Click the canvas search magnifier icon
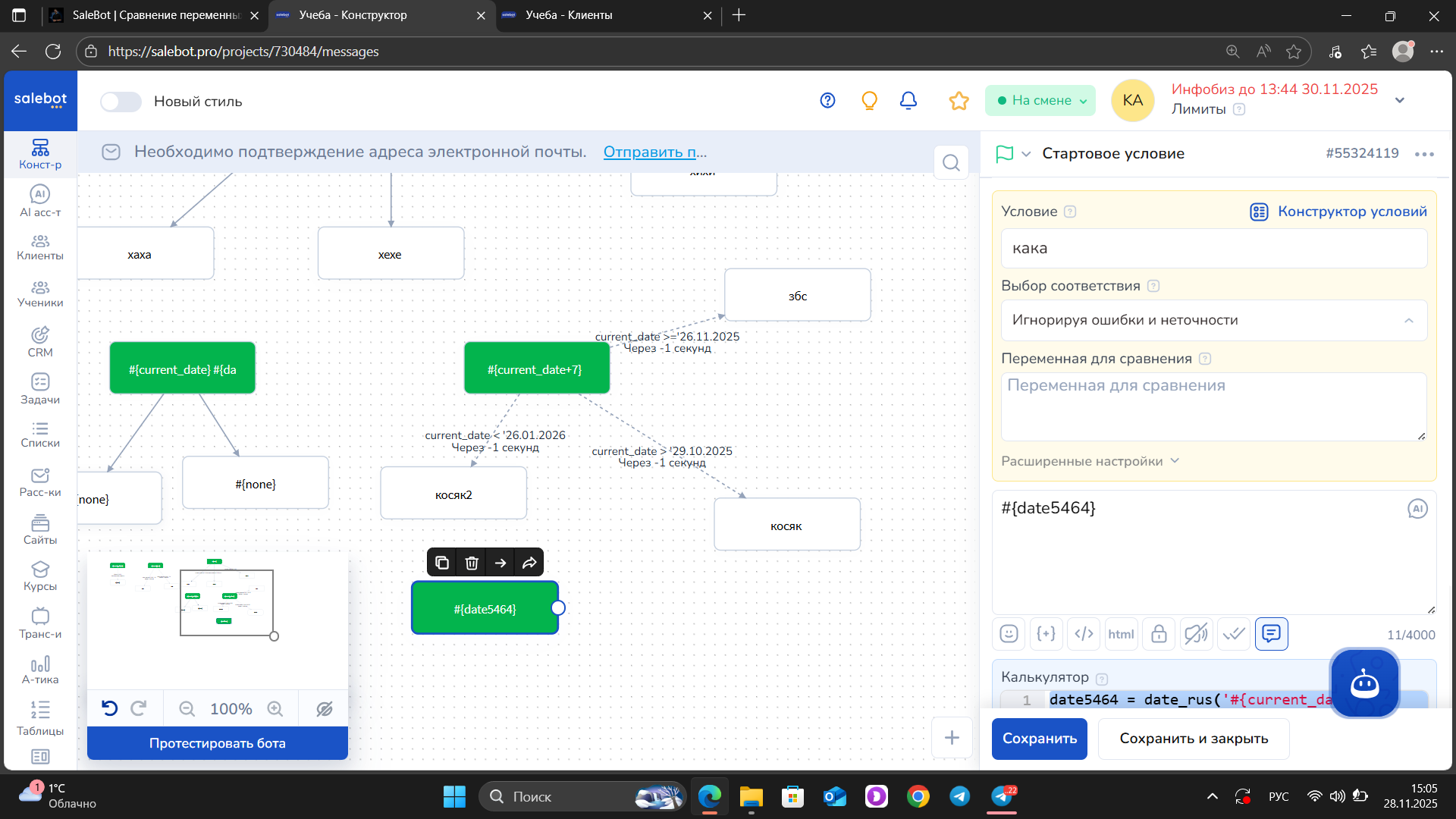The width and height of the screenshot is (1456, 819). tap(951, 162)
